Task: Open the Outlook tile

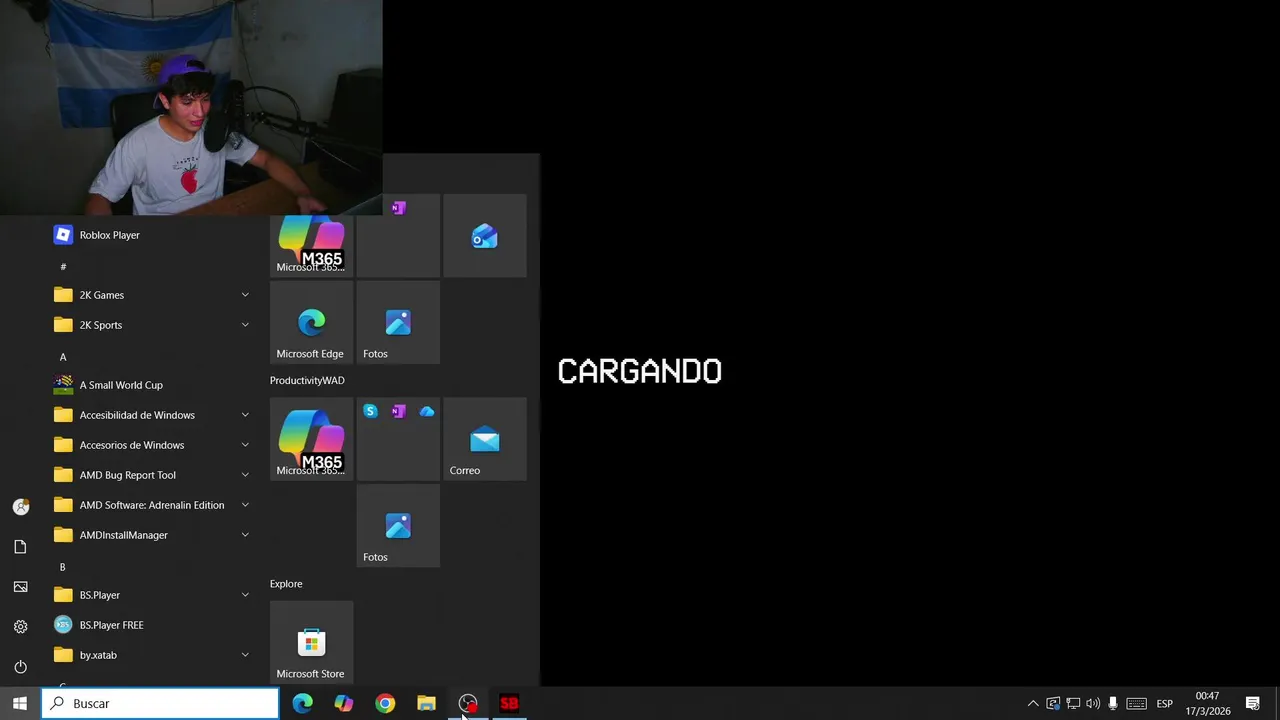Action: 485,236
